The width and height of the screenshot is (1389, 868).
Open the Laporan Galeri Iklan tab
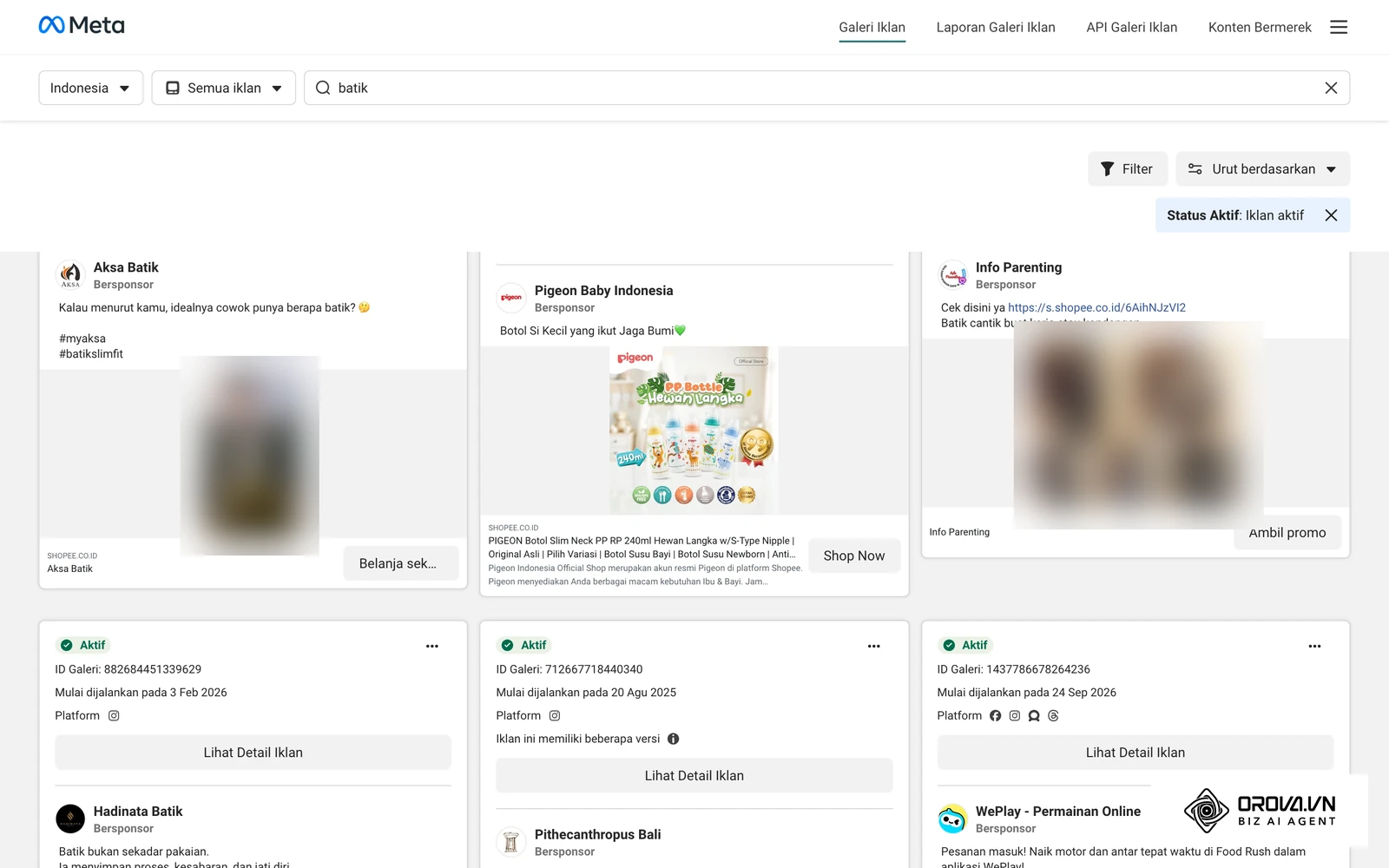[996, 27]
